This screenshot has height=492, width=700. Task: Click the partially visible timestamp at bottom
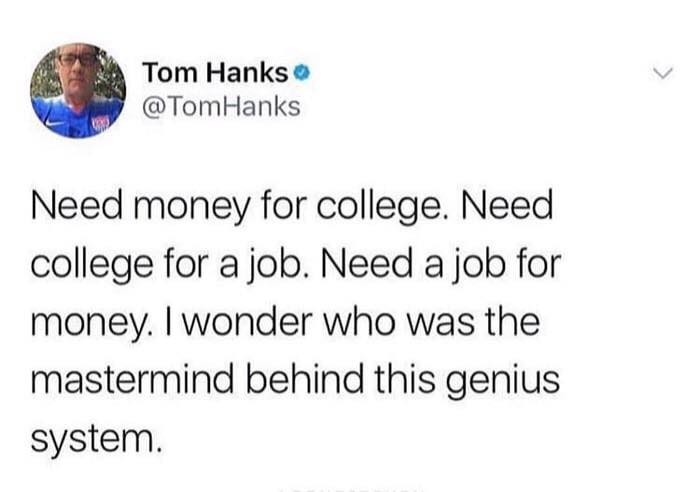tap(351, 490)
